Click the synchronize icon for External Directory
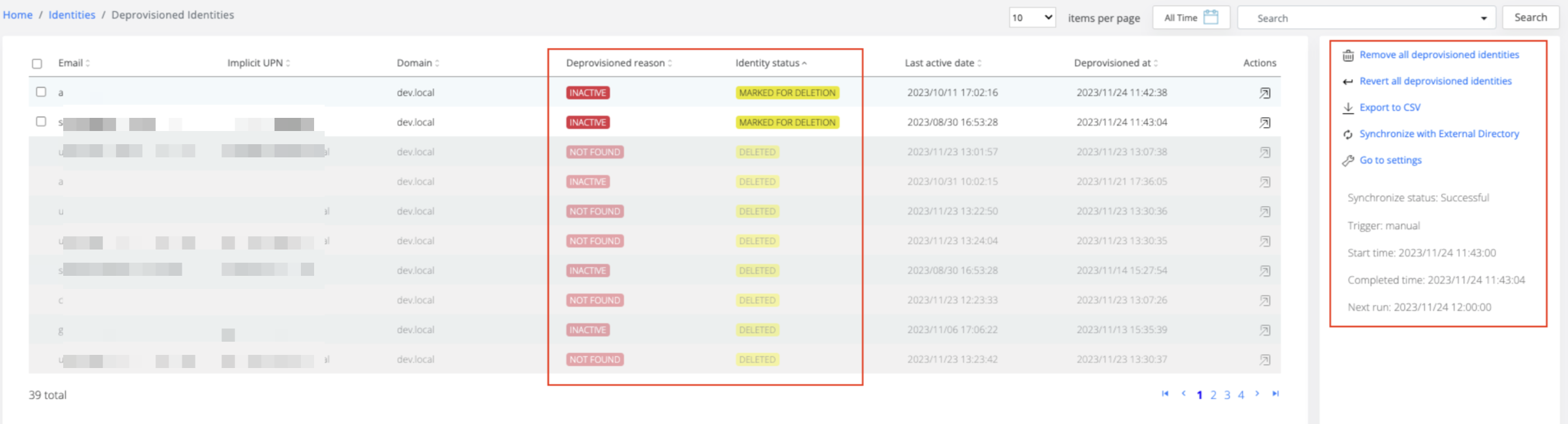The height and width of the screenshot is (424, 1568). tap(1348, 134)
